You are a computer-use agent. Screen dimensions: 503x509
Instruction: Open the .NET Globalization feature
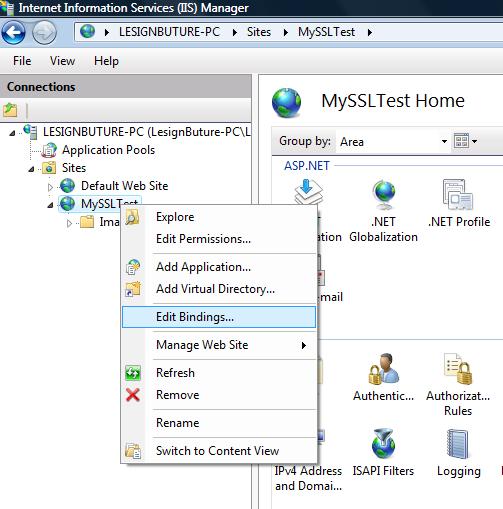pos(383,211)
